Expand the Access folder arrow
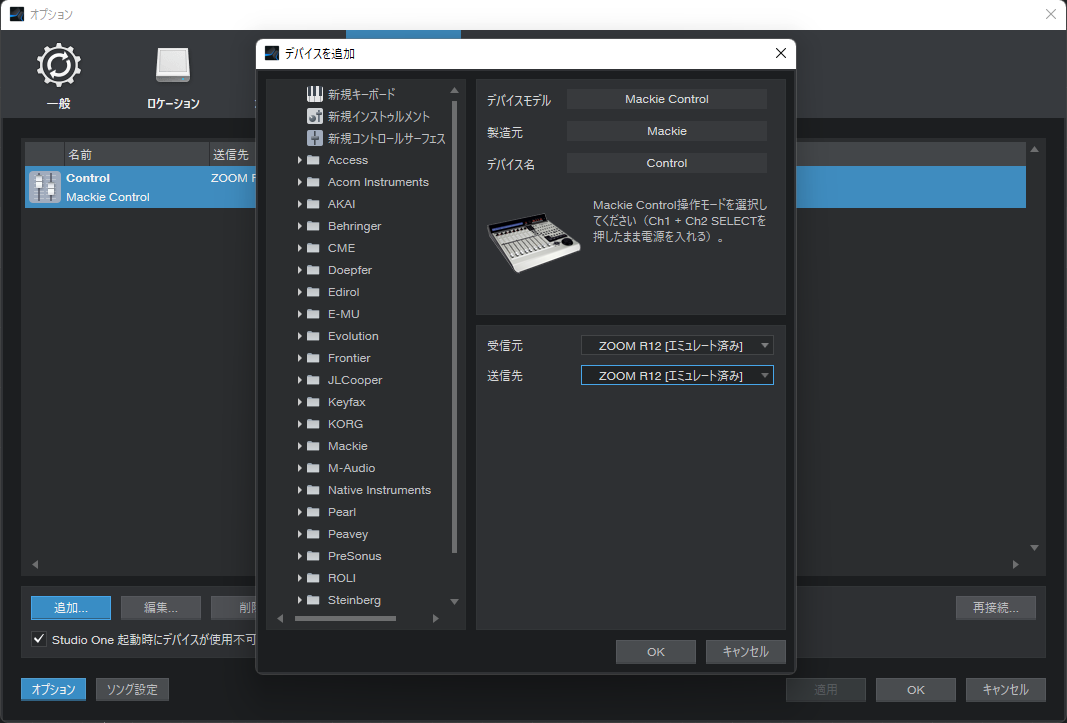Image resolution: width=1067 pixels, height=723 pixels. (x=299, y=160)
